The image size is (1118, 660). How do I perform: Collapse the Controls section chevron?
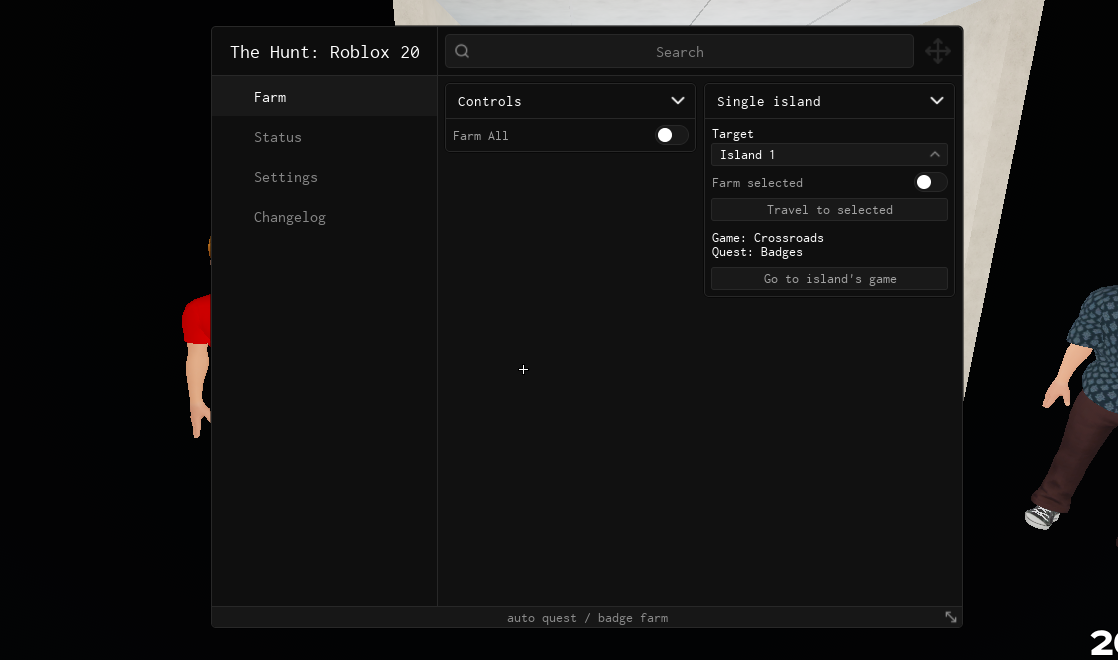pyautogui.click(x=678, y=101)
